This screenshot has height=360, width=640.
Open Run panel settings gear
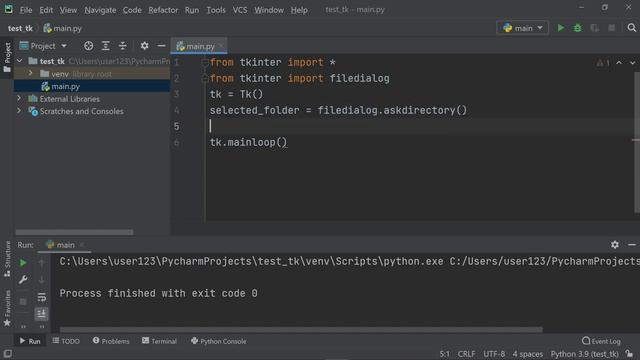(615, 244)
